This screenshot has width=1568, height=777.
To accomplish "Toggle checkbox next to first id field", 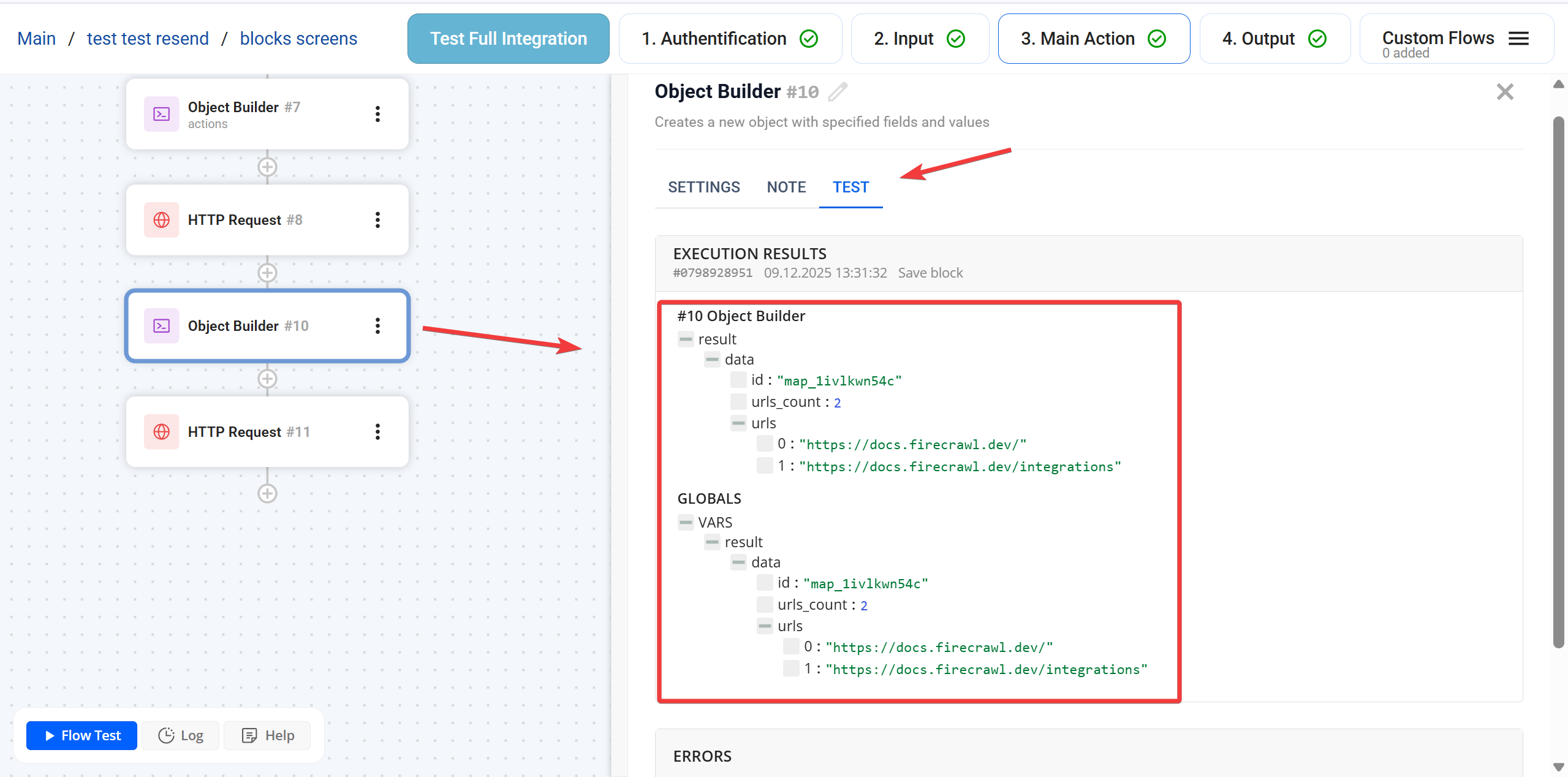I will pos(738,380).
